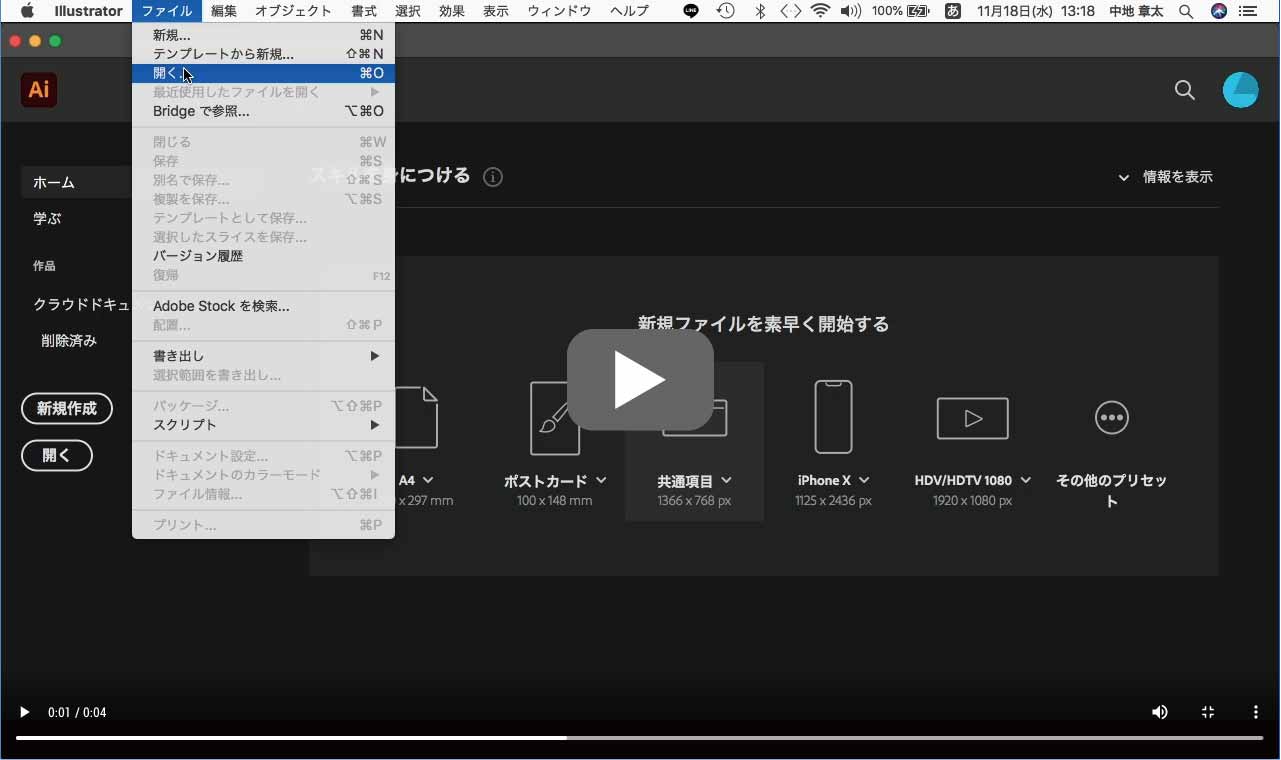Select 学ぶ in the sidebar
The image size is (1281, 760).
pos(47,218)
